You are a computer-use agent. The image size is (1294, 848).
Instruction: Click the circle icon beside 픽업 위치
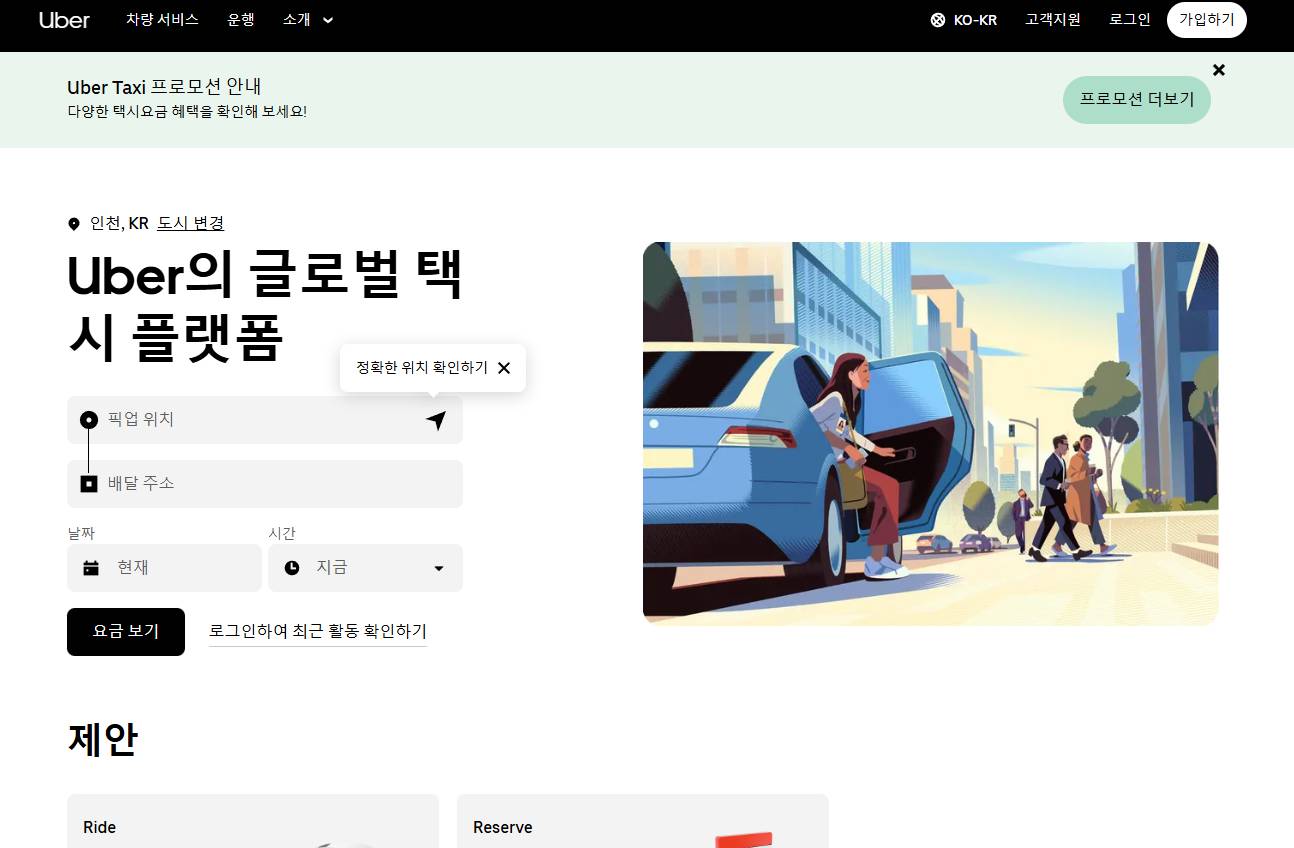89,420
